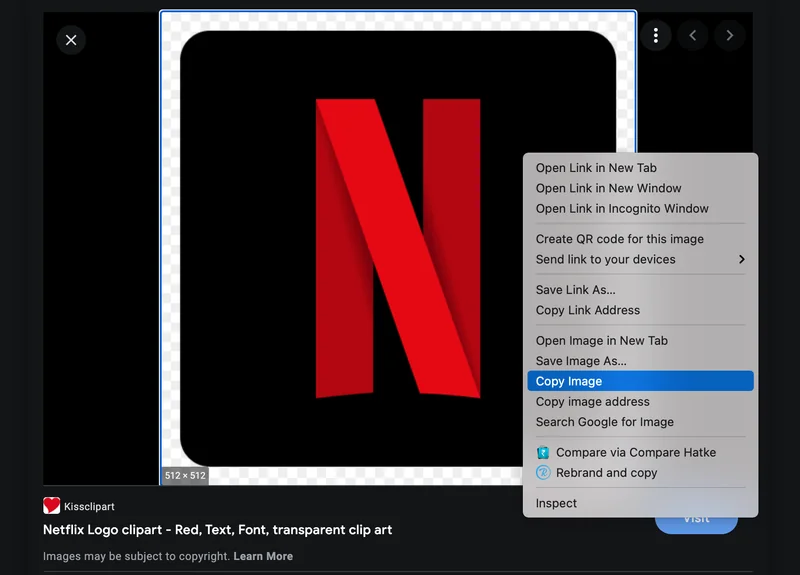800x575 pixels.
Task: Choose Open Link in Incognito Window
Action: coord(622,209)
